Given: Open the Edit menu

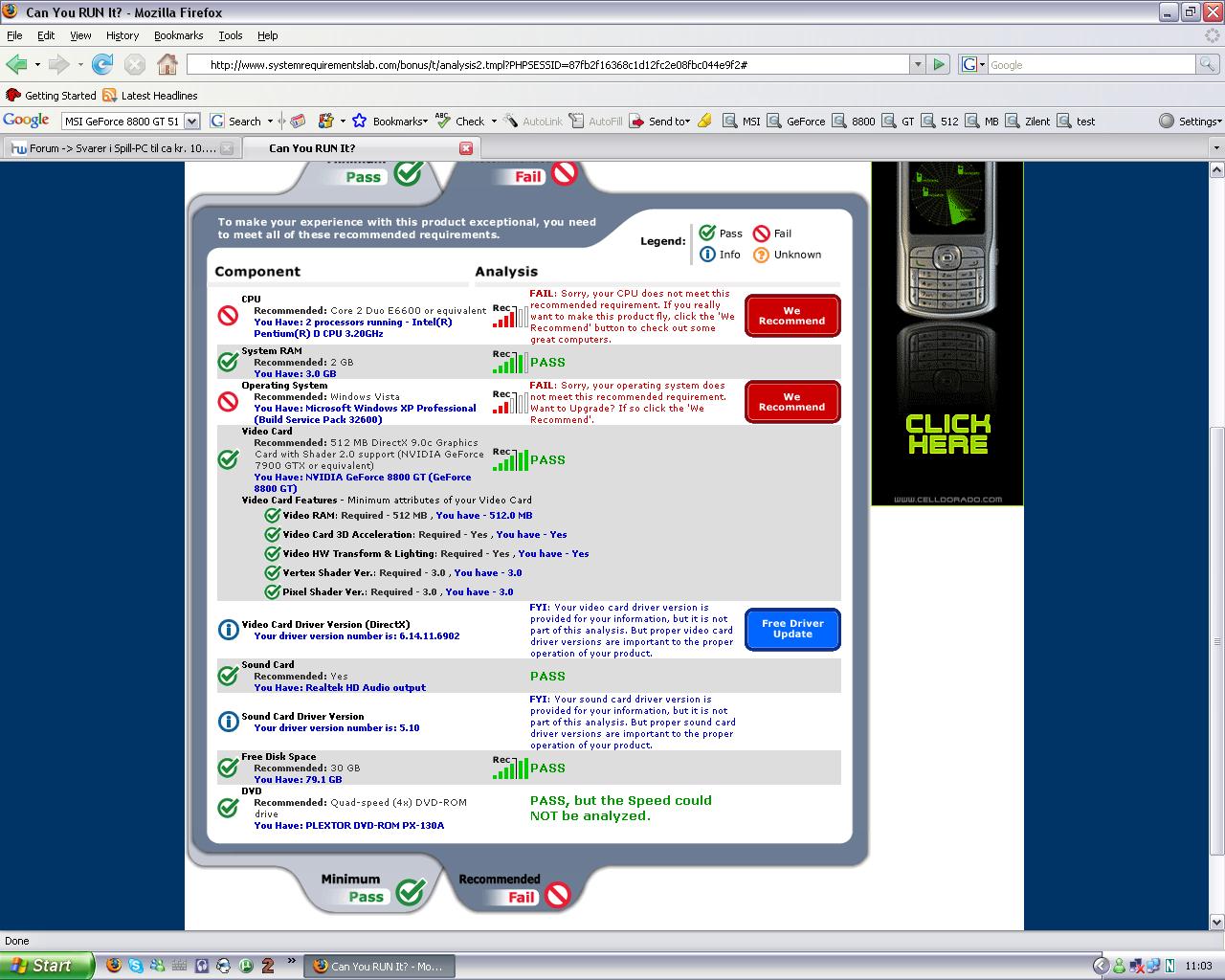Looking at the screenshot, I should [46, 35].
